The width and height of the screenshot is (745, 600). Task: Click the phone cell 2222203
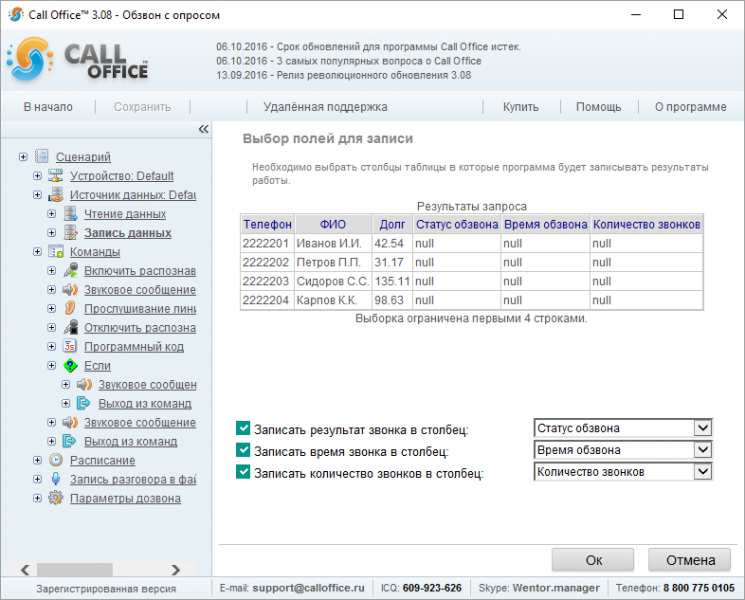point(266,281)
